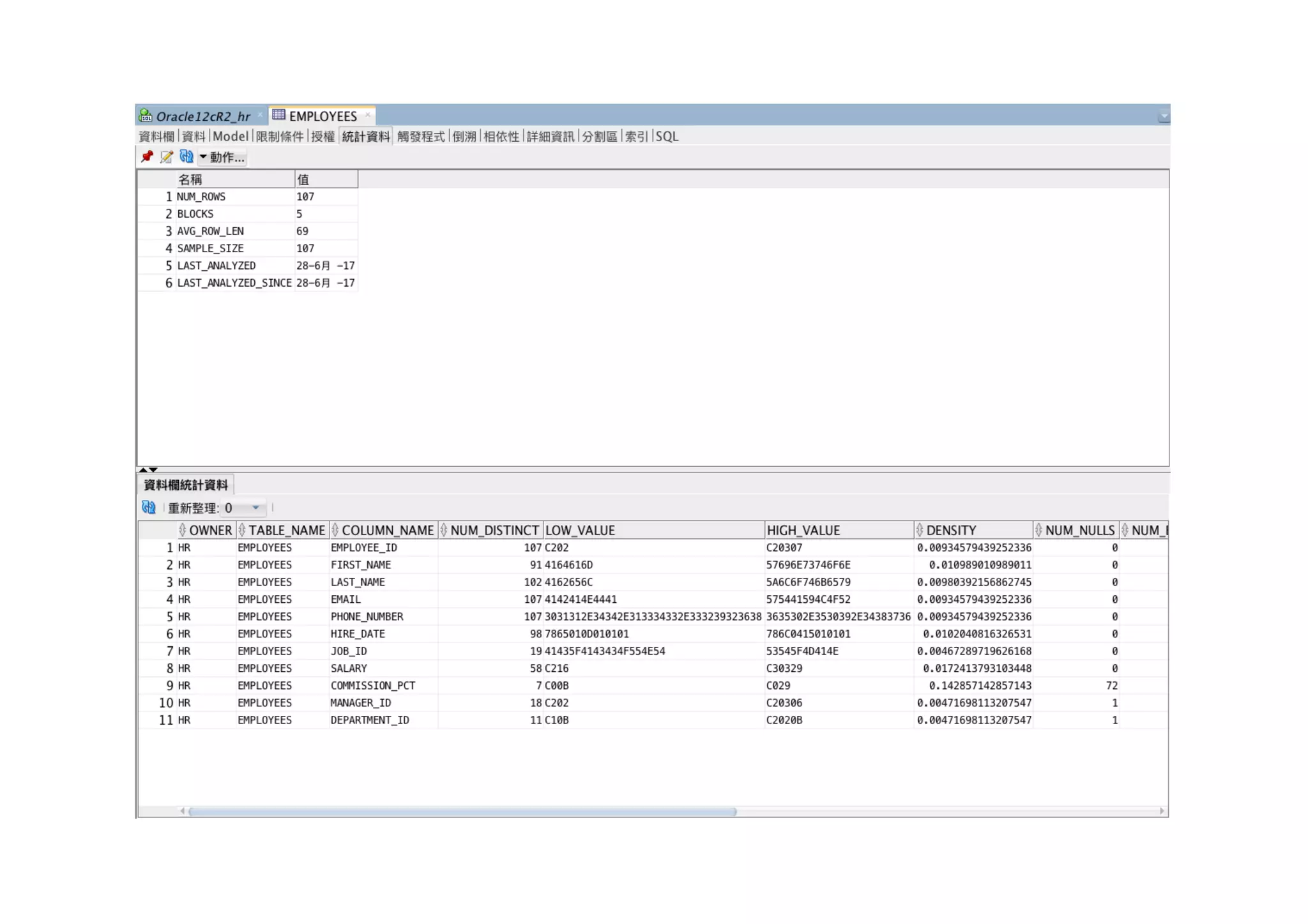
Task: Open the SQL tab
Action: pos(667,136)
